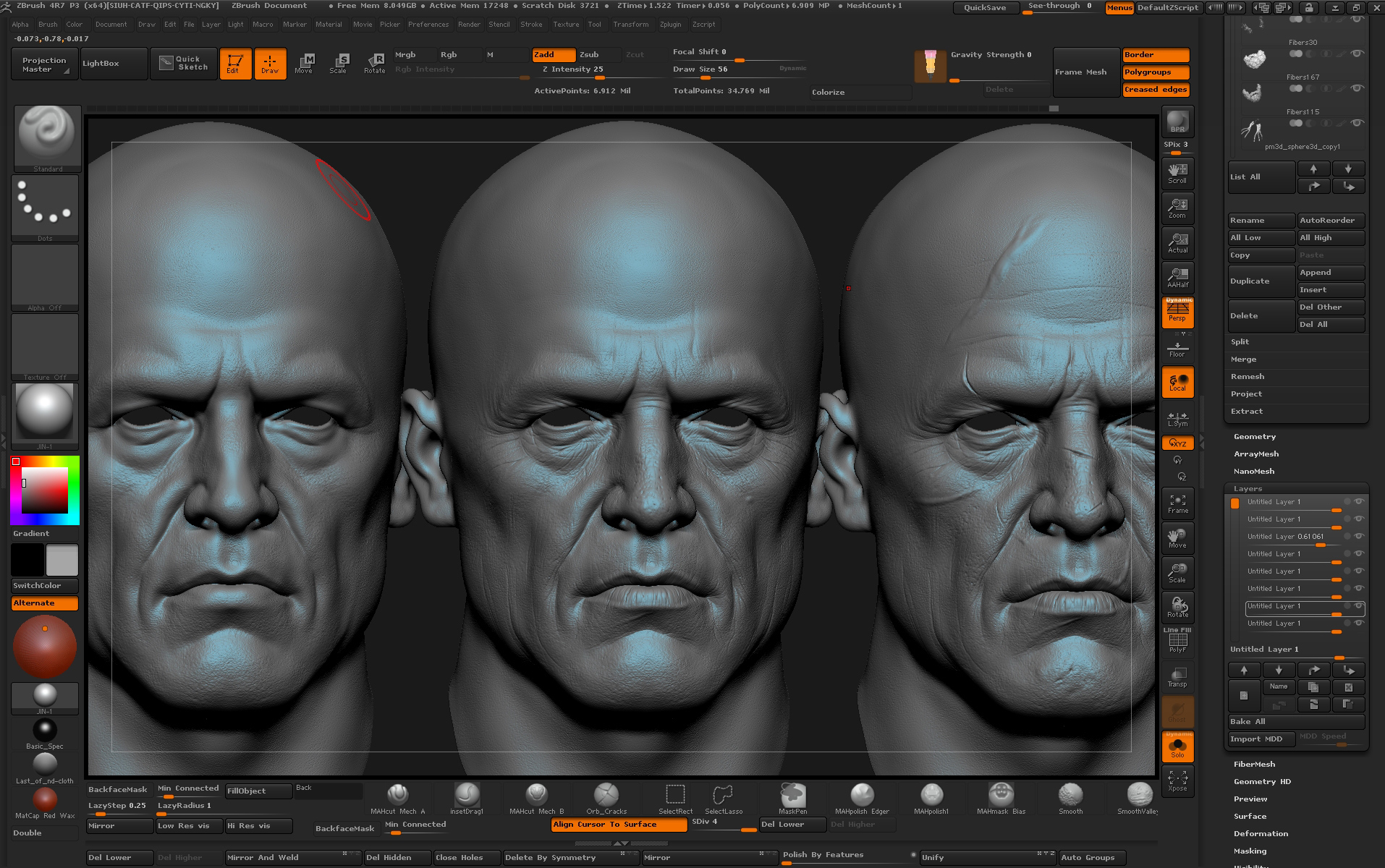The image size is (1385, 868).
Task: Toggle Solo mode
Action: pyautogui.click(x=1177, y=746)
